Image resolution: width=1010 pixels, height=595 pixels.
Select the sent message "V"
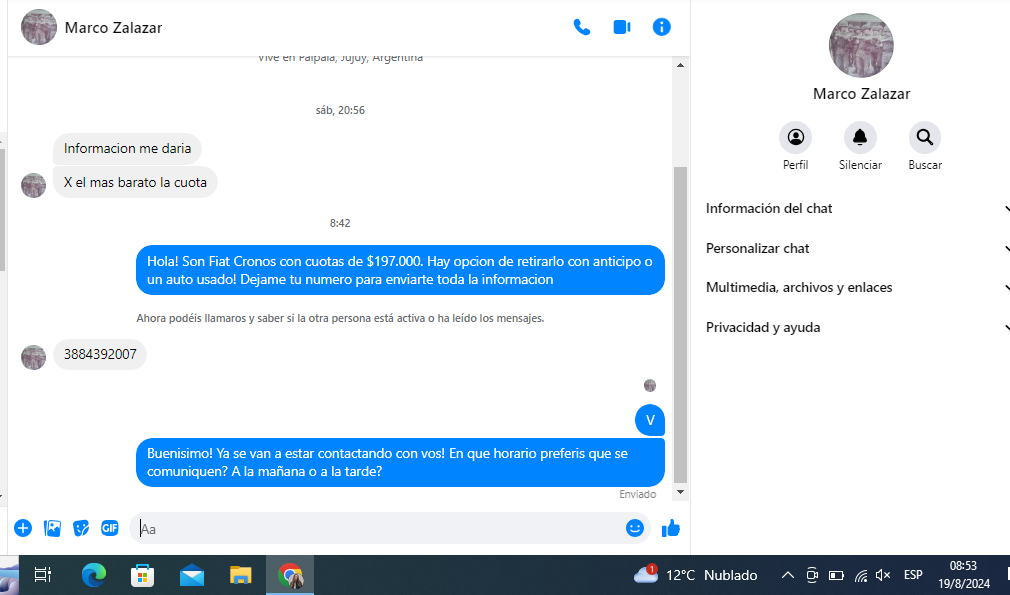[650, 420]
